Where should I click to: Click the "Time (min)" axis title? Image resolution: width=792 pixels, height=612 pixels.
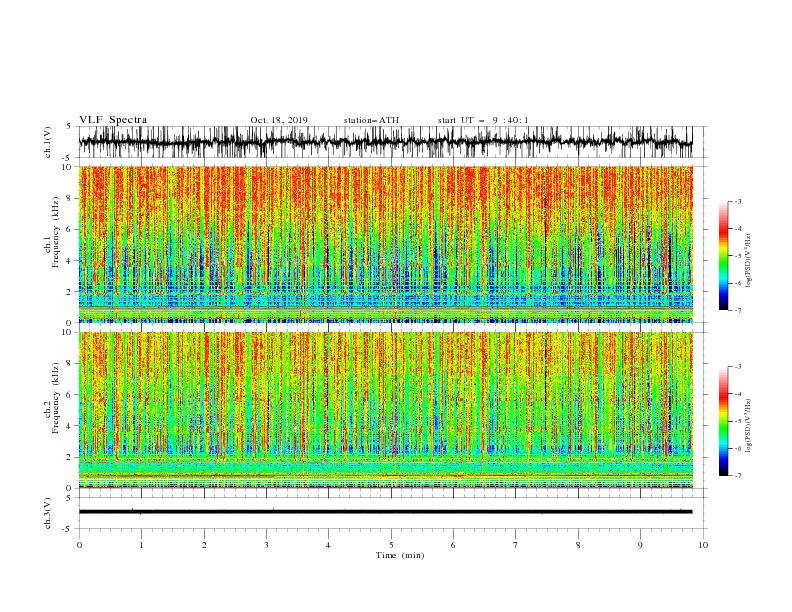[x=400, y=555]
